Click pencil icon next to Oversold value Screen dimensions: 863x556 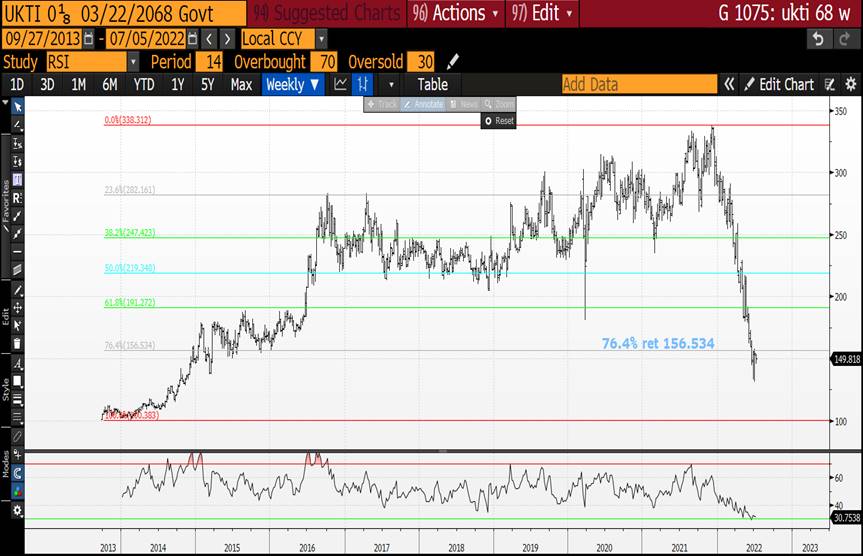pos(454,61)
